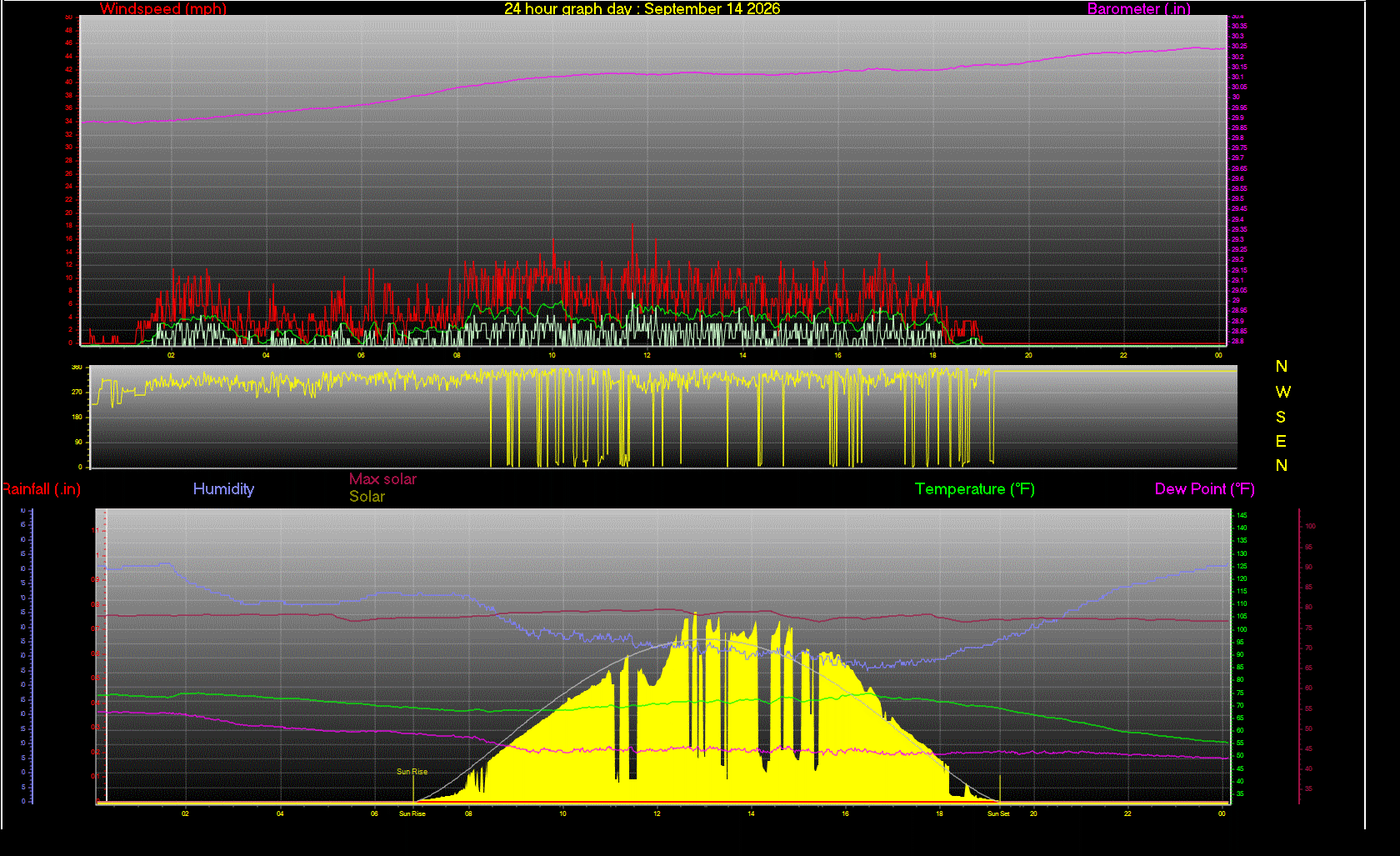Click "125" on the green temperature axis
1400x856 pixels.
[1242, 566]
